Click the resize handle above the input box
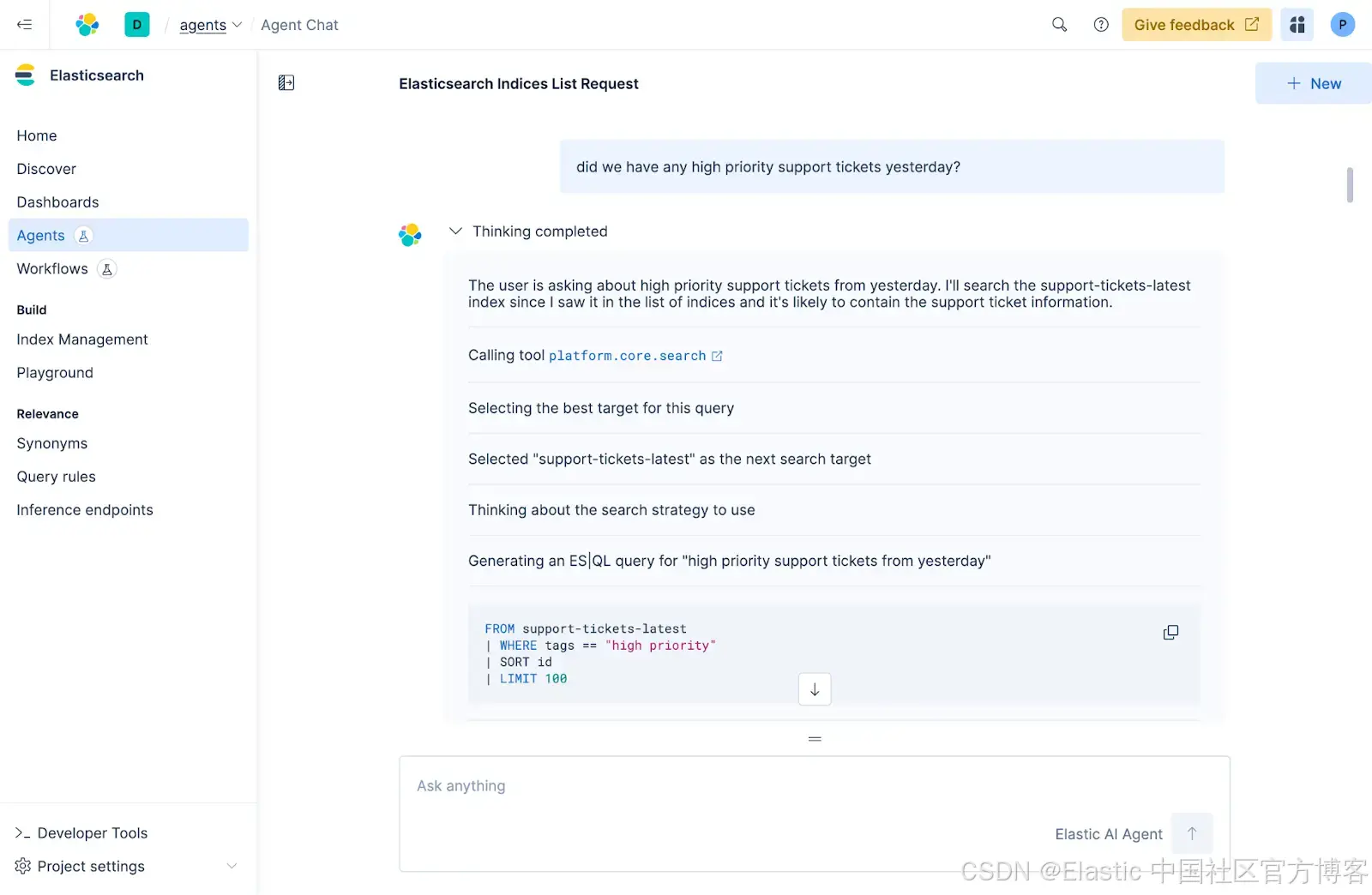This screenshot has height=895, width=1372. 815,738
